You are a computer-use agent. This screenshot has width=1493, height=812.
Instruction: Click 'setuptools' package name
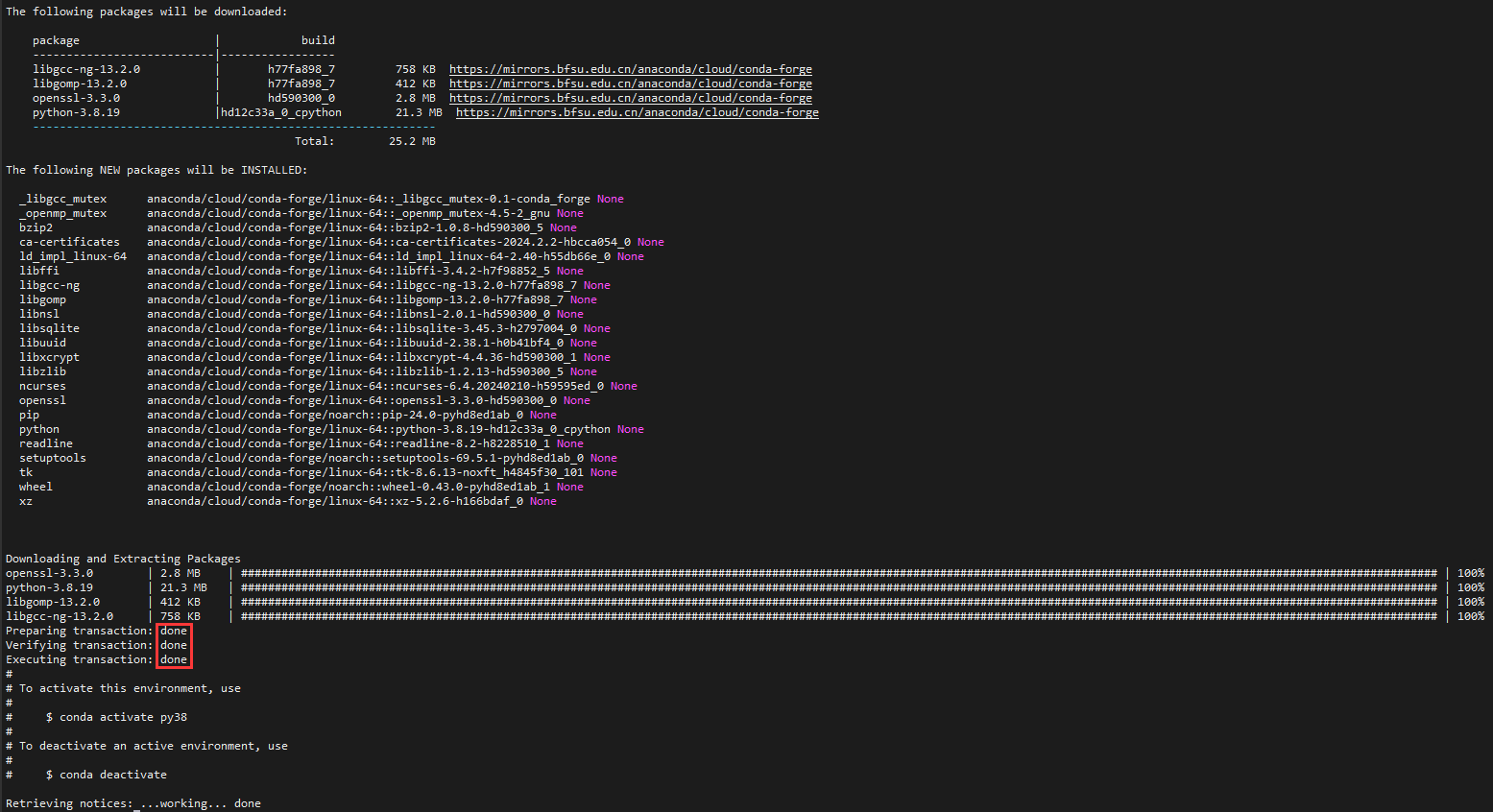click(x=53, y=458)
